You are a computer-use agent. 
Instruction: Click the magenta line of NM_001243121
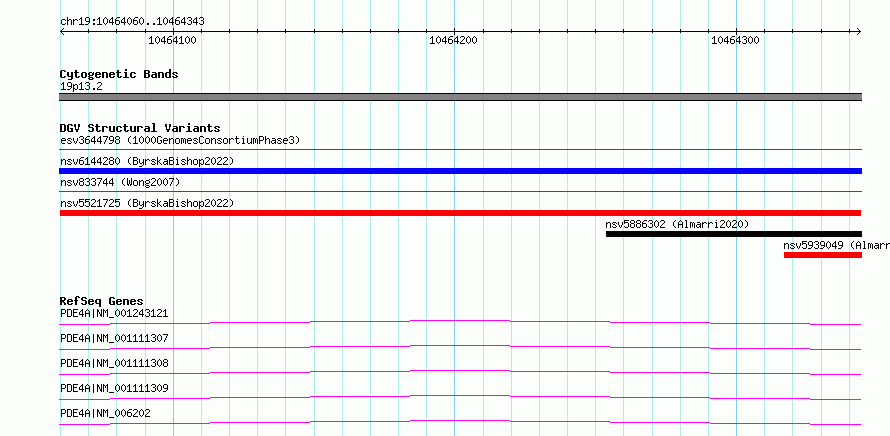(460, 322)
